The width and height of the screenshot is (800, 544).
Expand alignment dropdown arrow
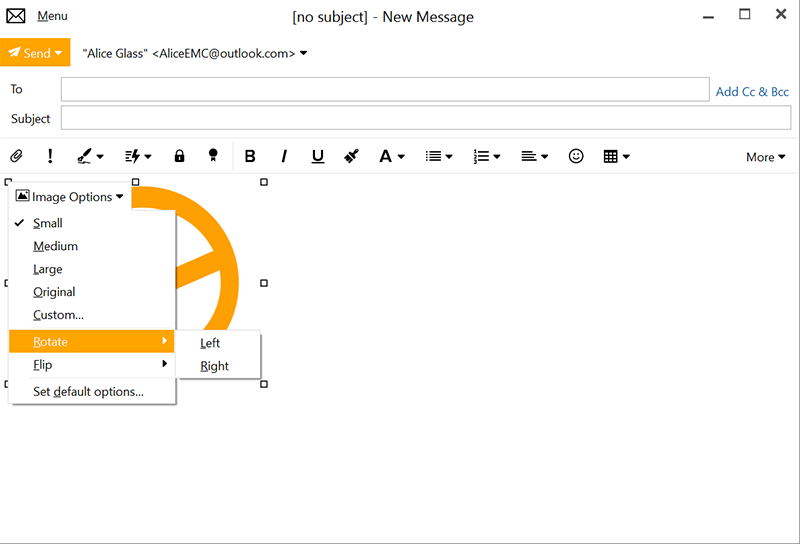point(544,157)
